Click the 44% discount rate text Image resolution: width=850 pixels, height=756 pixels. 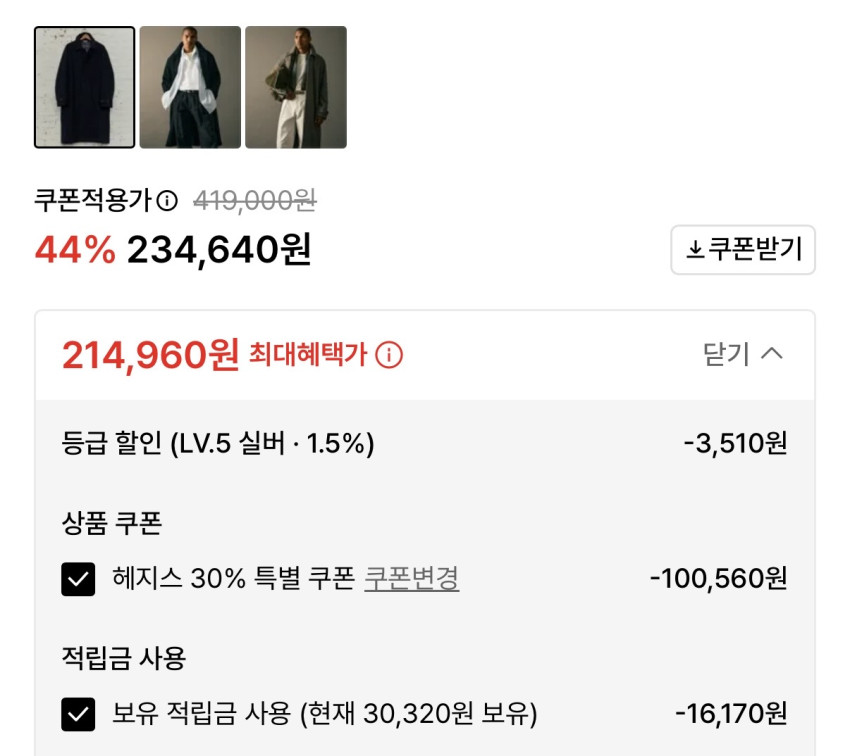[75, 250]
